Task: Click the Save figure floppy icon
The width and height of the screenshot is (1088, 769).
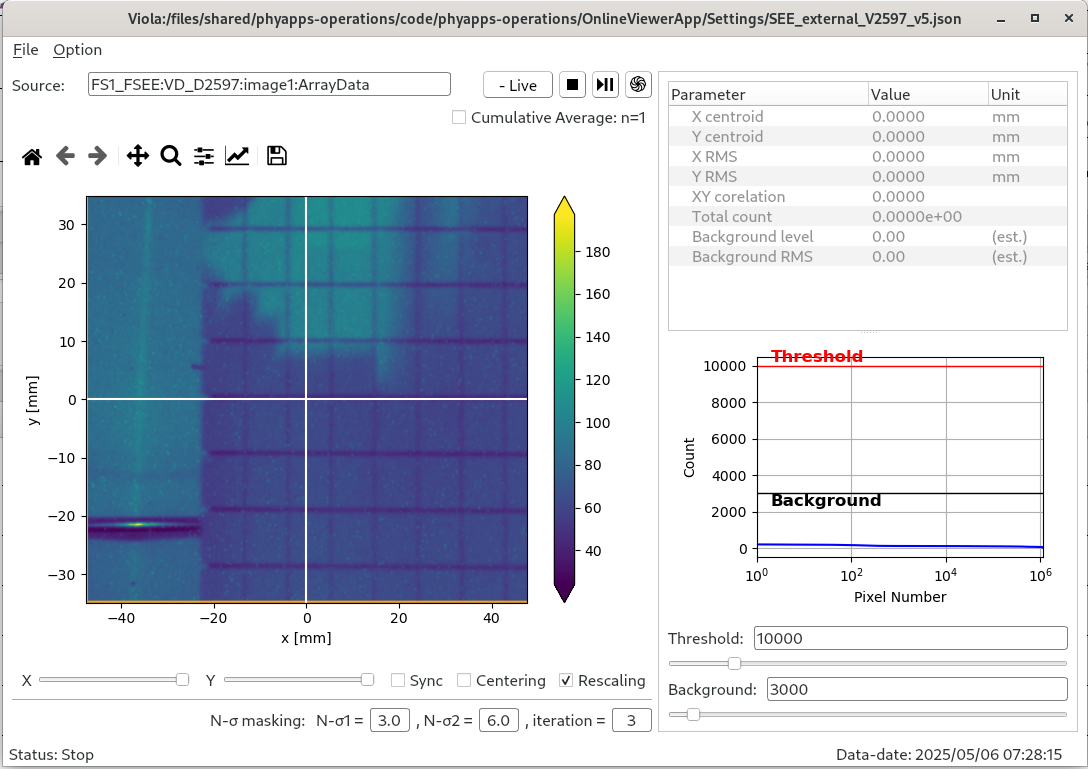Action: [277, 156]
